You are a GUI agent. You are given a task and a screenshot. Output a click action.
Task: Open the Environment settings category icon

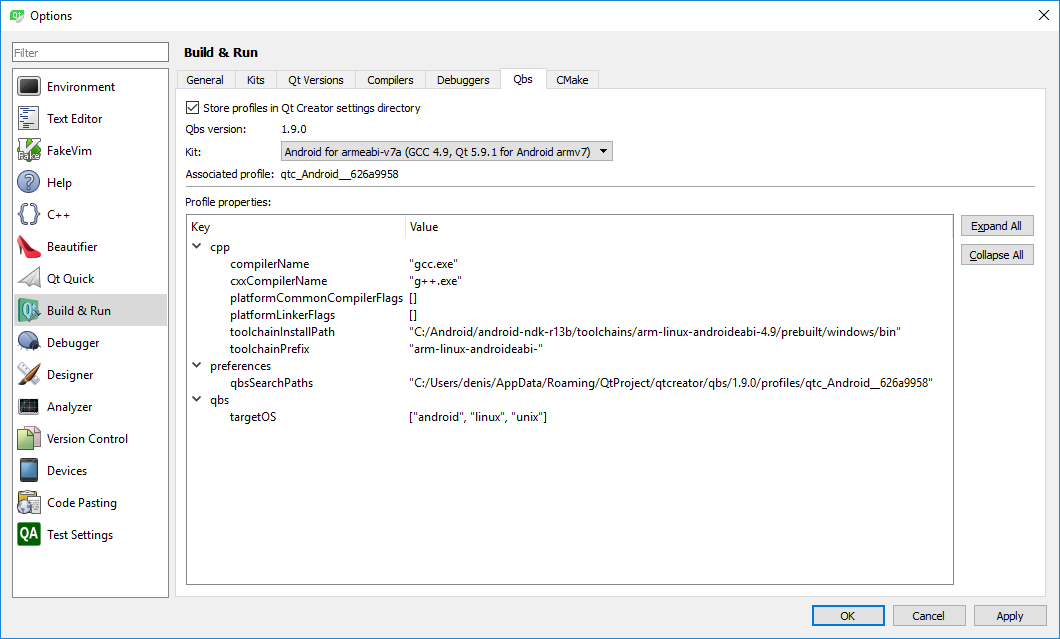click(x=29, y=87)
